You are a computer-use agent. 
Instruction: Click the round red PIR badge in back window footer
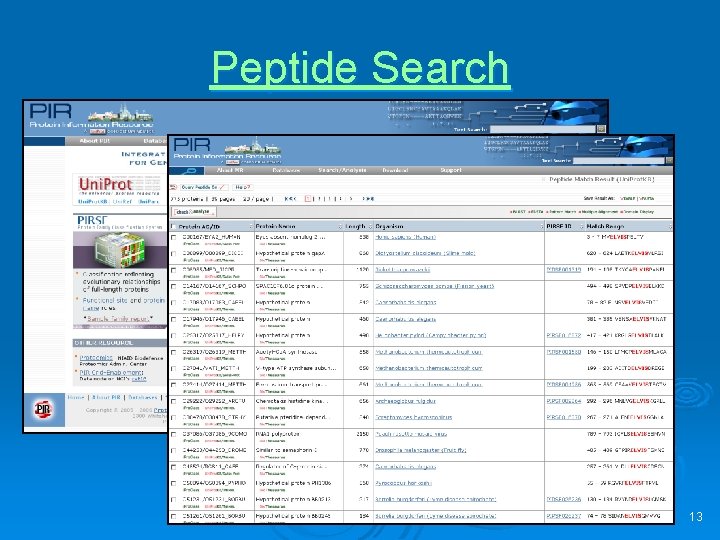pos(43,409)
